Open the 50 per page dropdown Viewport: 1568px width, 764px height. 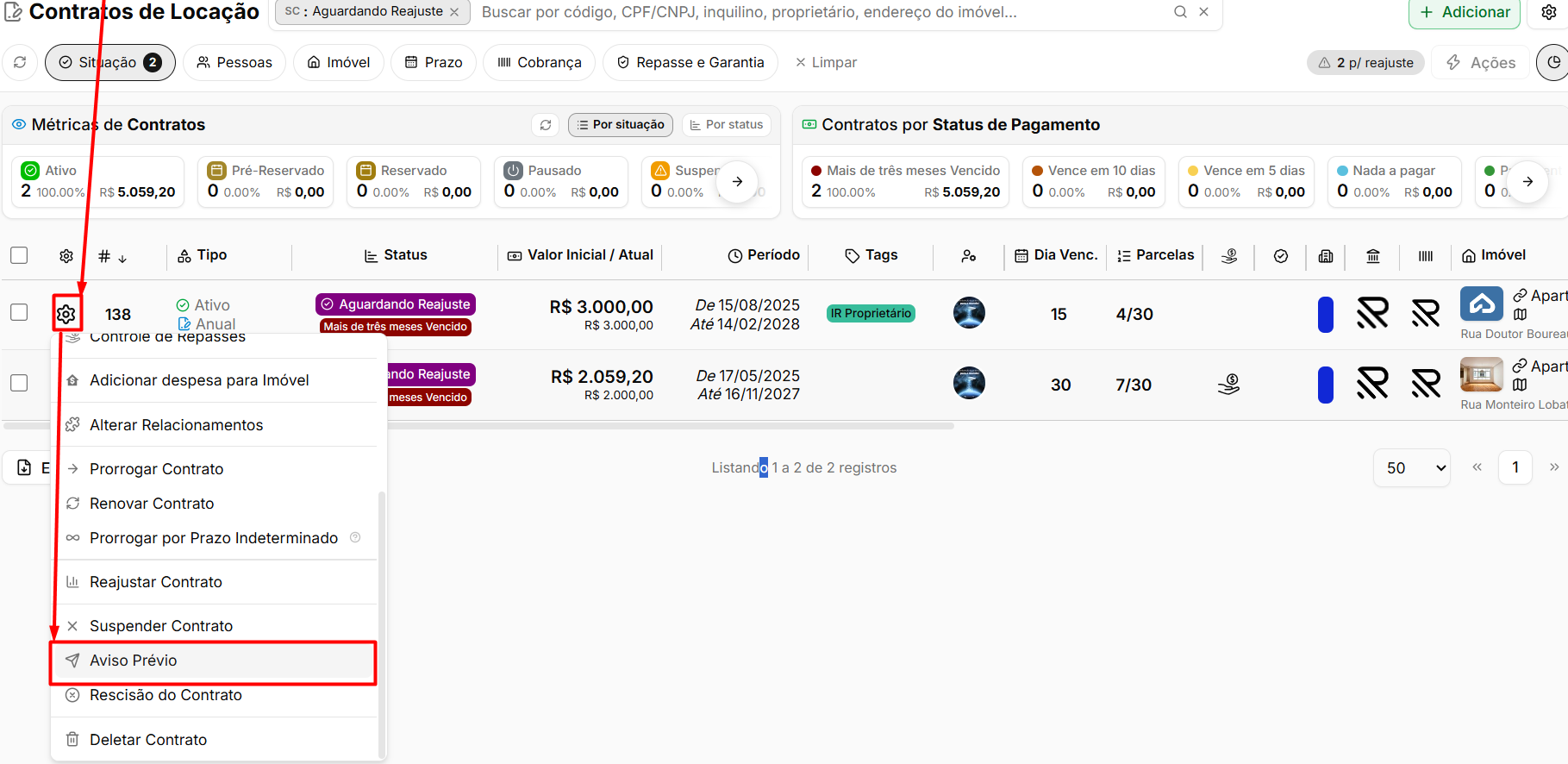point(1412,467)
